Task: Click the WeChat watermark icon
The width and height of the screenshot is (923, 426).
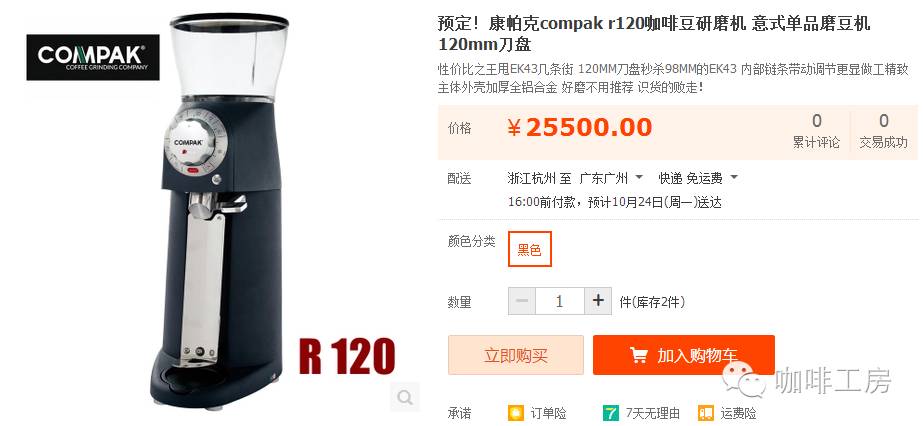Action: pos(745,381)
